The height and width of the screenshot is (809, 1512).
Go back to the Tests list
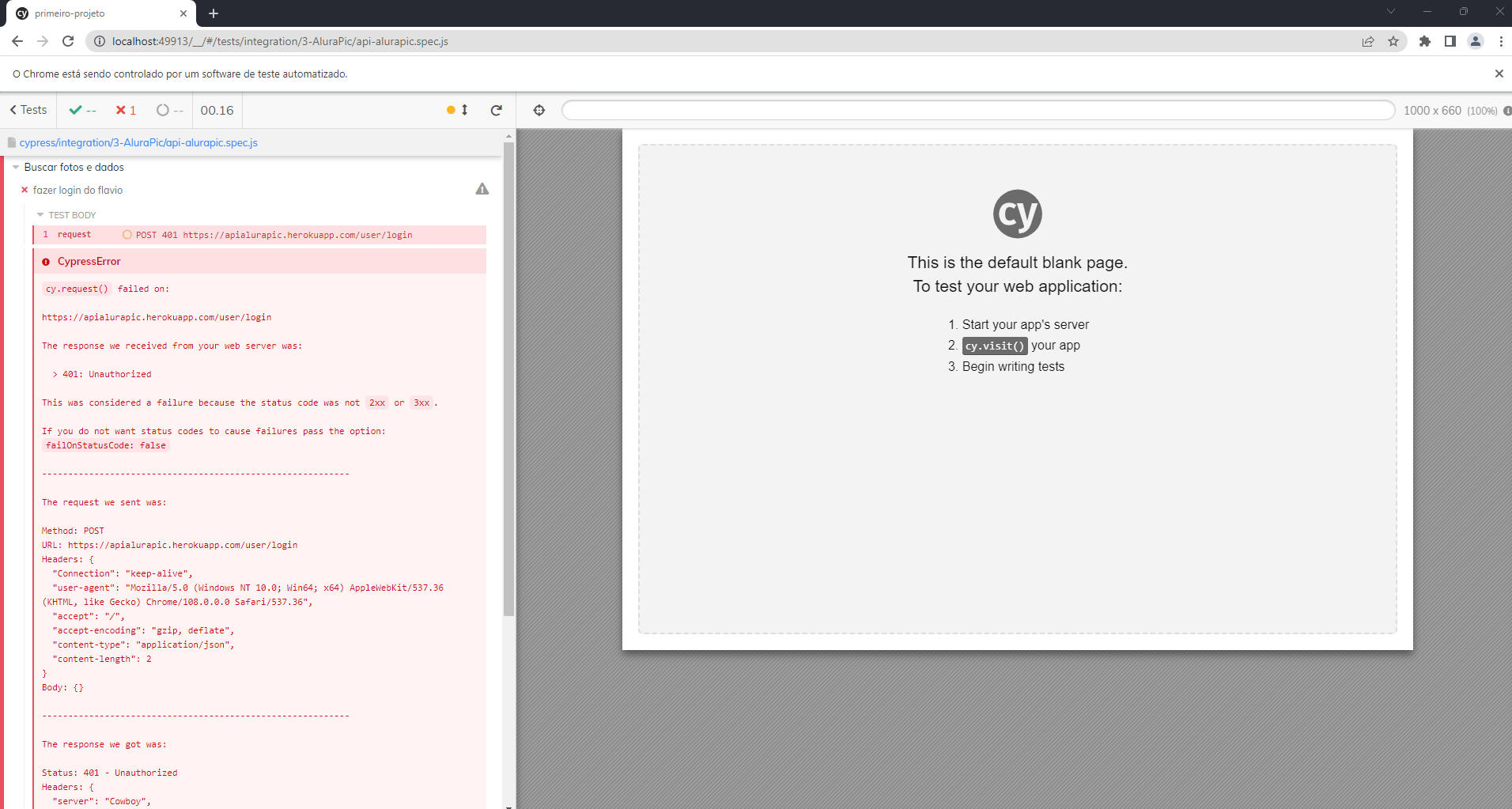coord(28,110)
